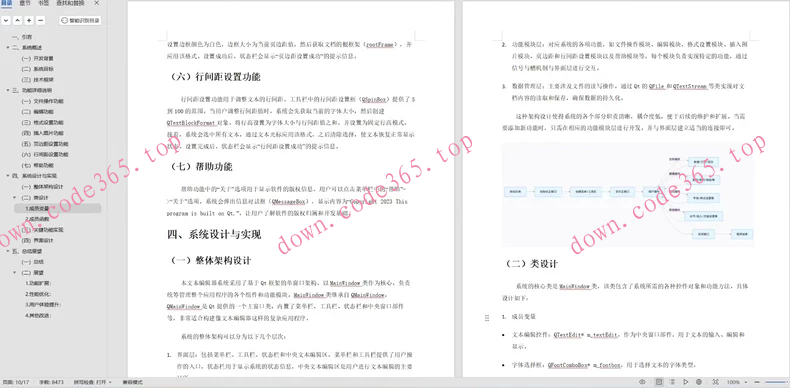
Task: Select outline entry 2.成员函数
Action: point(38,219)
